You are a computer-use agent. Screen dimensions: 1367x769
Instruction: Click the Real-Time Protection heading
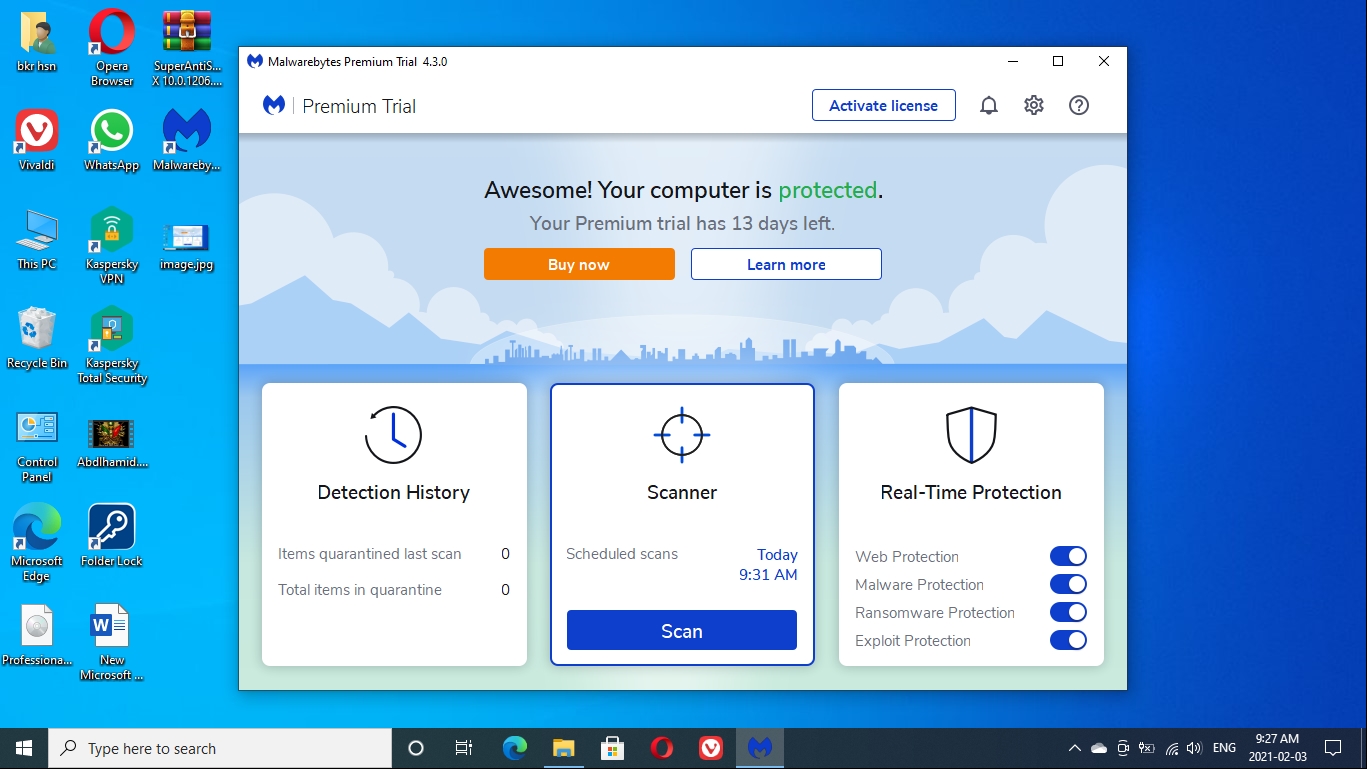pos(971,492)
